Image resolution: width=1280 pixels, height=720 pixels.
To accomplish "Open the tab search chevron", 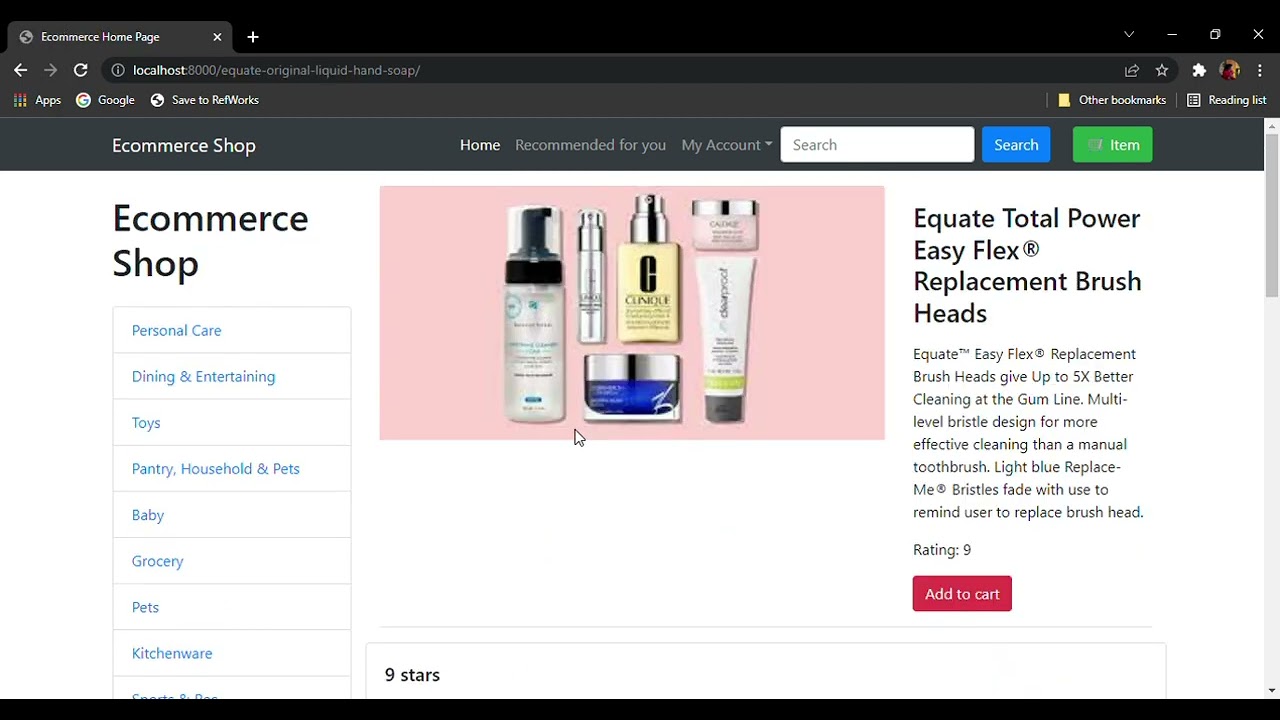I will point(1129,34).
